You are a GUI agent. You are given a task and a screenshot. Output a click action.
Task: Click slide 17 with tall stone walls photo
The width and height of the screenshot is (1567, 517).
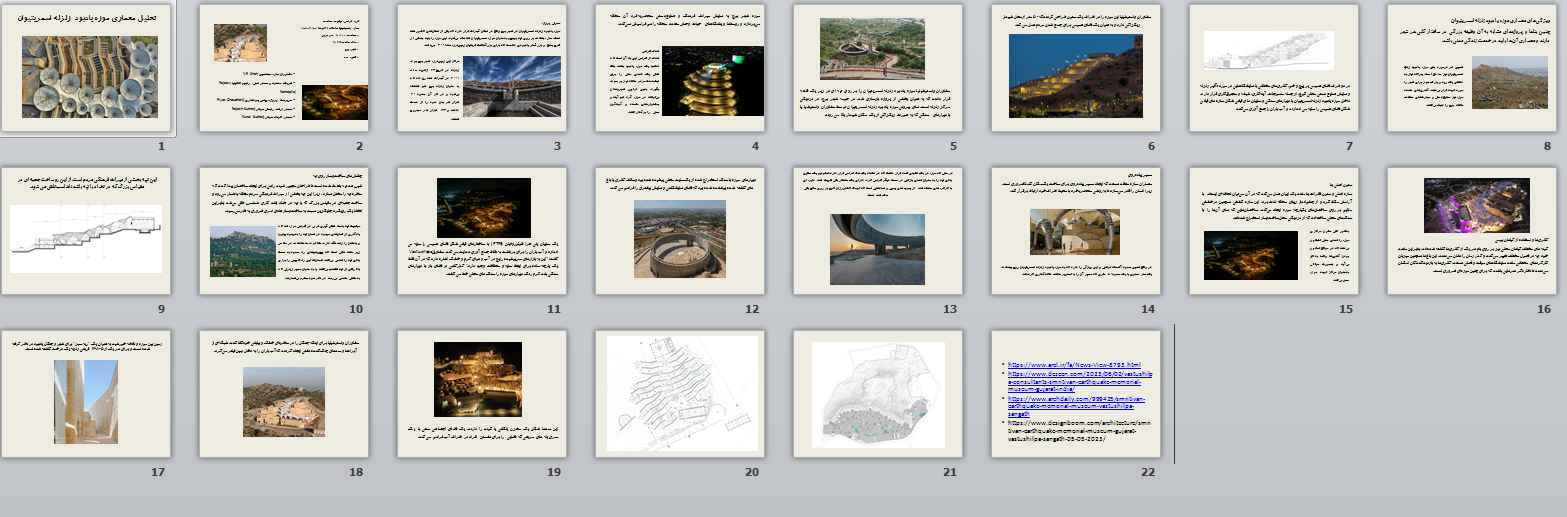tap(87, 393)
